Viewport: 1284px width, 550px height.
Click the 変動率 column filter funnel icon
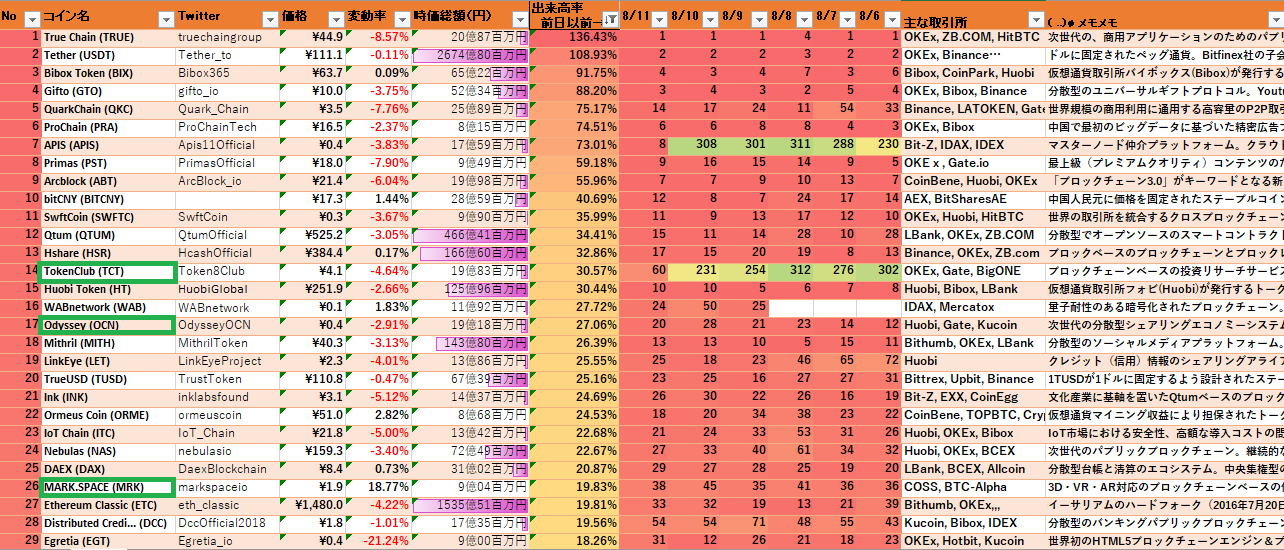[x=400, y=19]
